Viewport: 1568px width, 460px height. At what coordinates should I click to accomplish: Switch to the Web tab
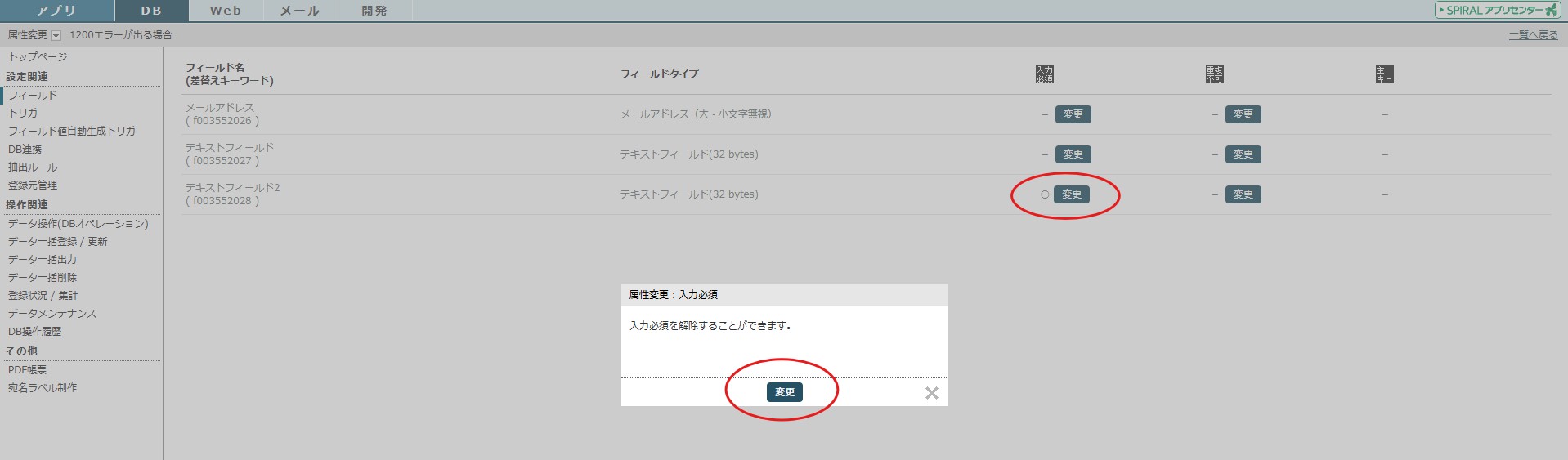226,11
